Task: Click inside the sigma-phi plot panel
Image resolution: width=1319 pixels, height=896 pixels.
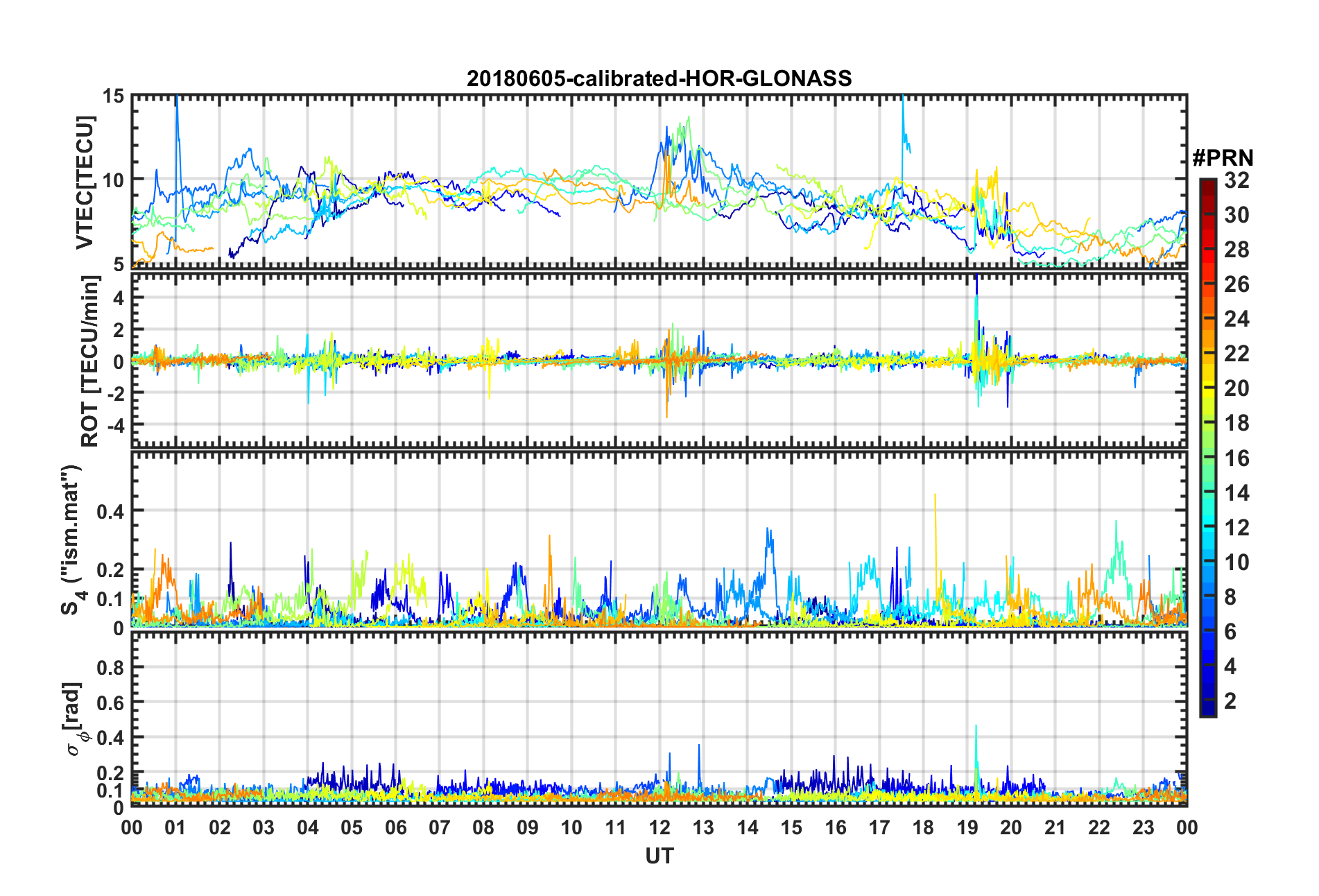Action: 659,720
